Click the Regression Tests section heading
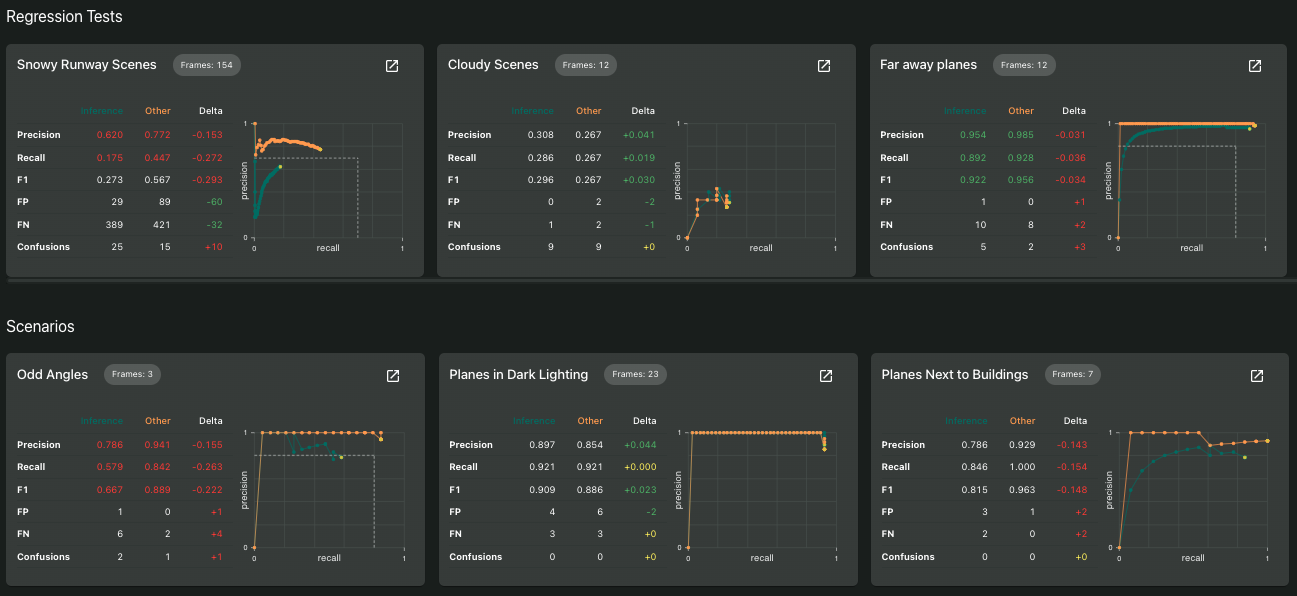The width and height of the screenshot is (1297, 596). (64, 17)
